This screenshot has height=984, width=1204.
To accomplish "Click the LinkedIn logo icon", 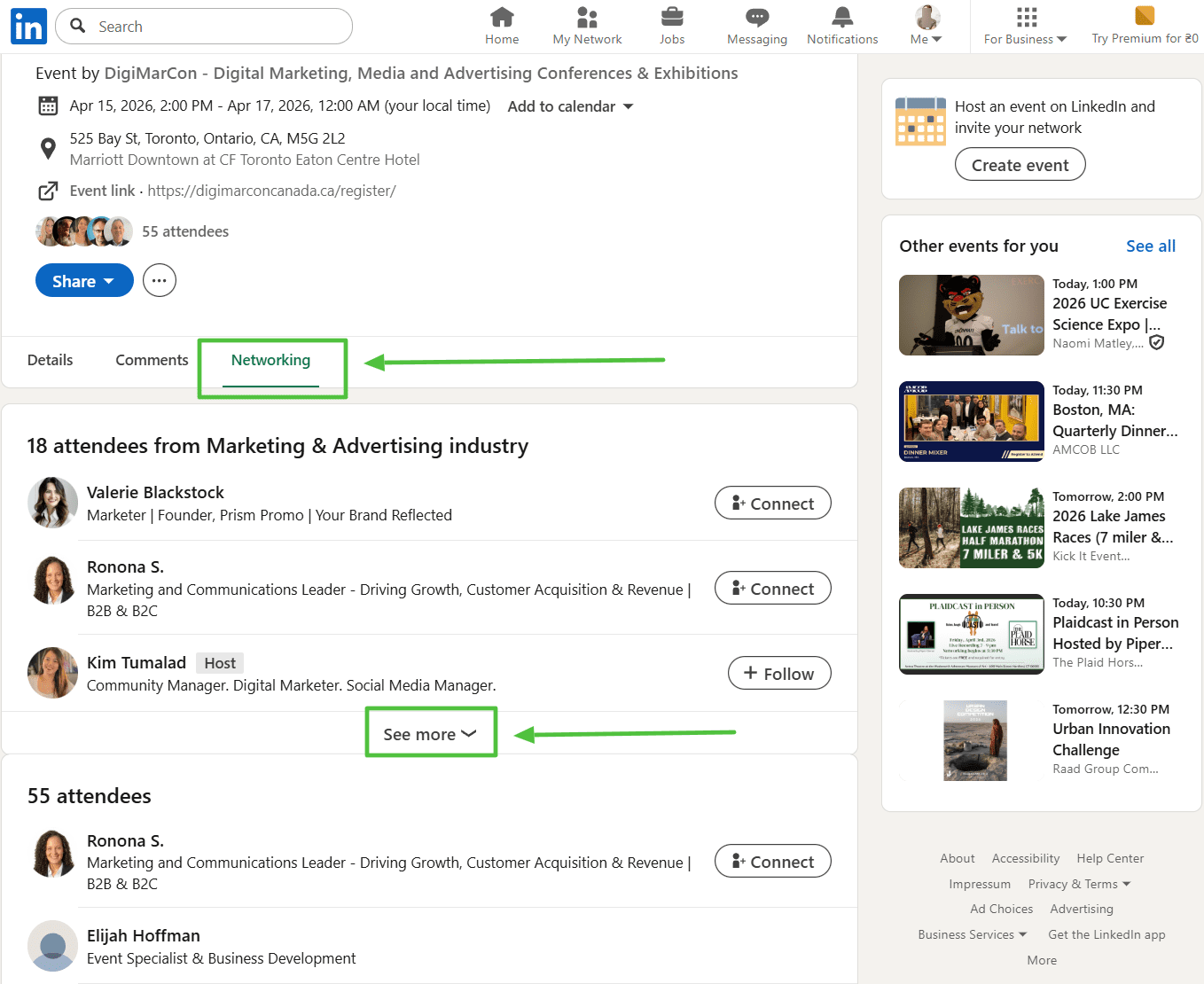I will (28, 27).
